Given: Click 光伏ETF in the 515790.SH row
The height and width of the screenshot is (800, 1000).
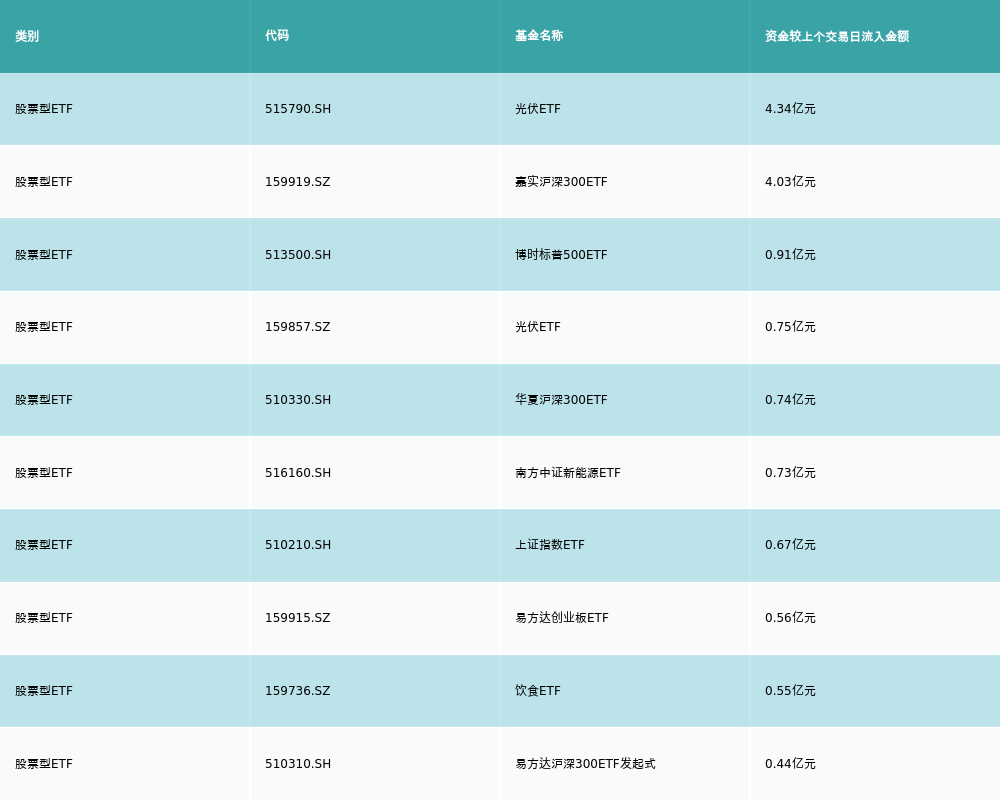Looking at the screenshot, I should (x=538, y=109).
